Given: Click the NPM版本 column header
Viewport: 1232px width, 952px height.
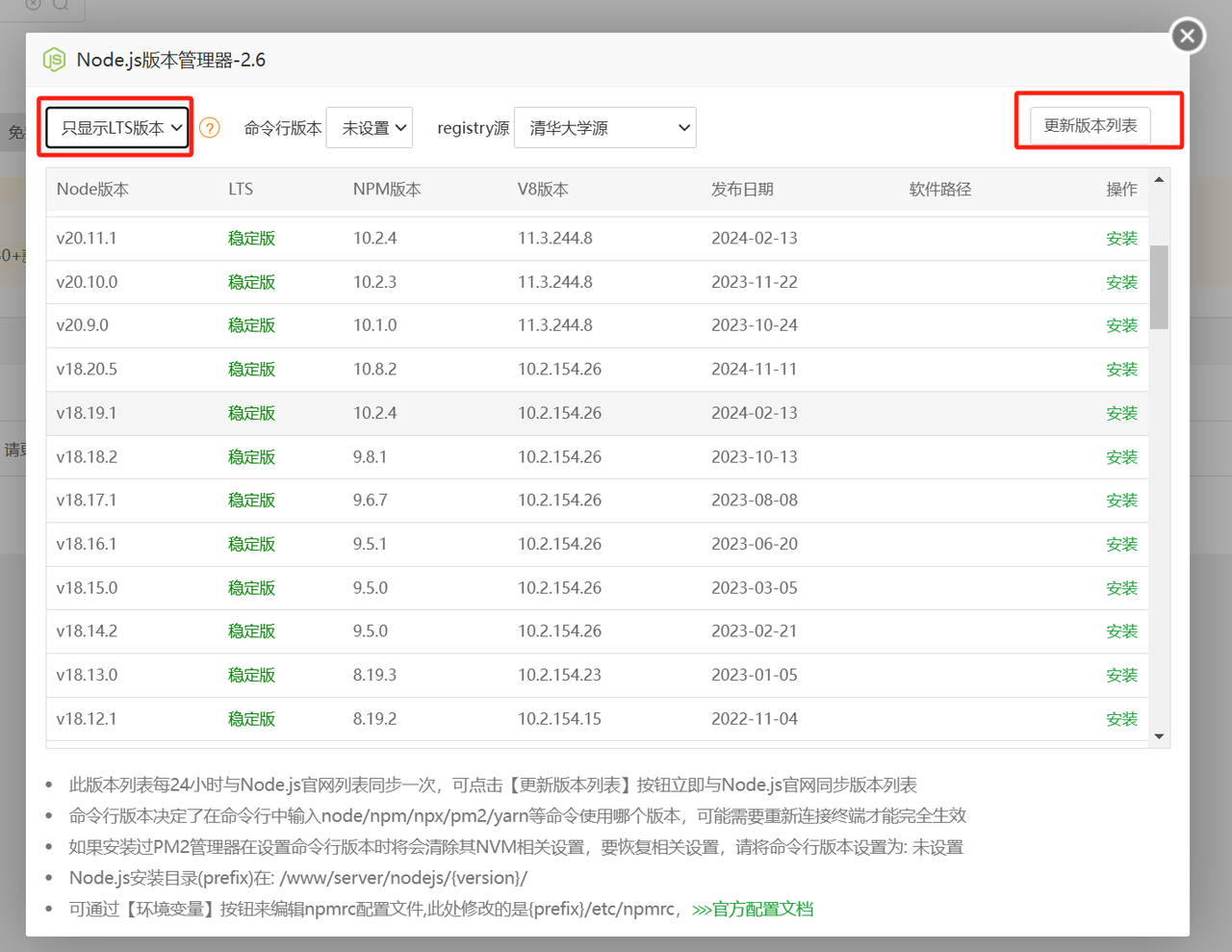Looking at the screenshot, I should pos(387,190).
